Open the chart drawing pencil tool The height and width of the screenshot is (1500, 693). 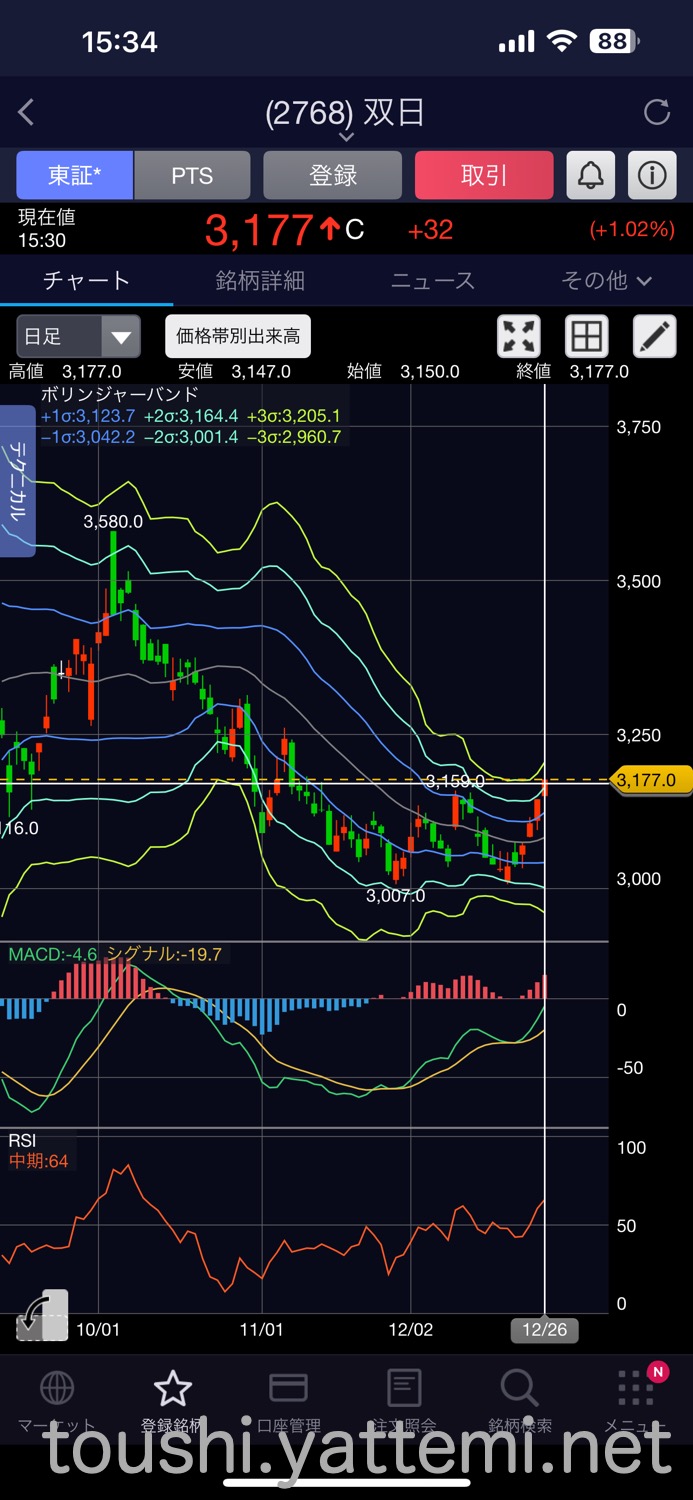(x=655, y=337)
